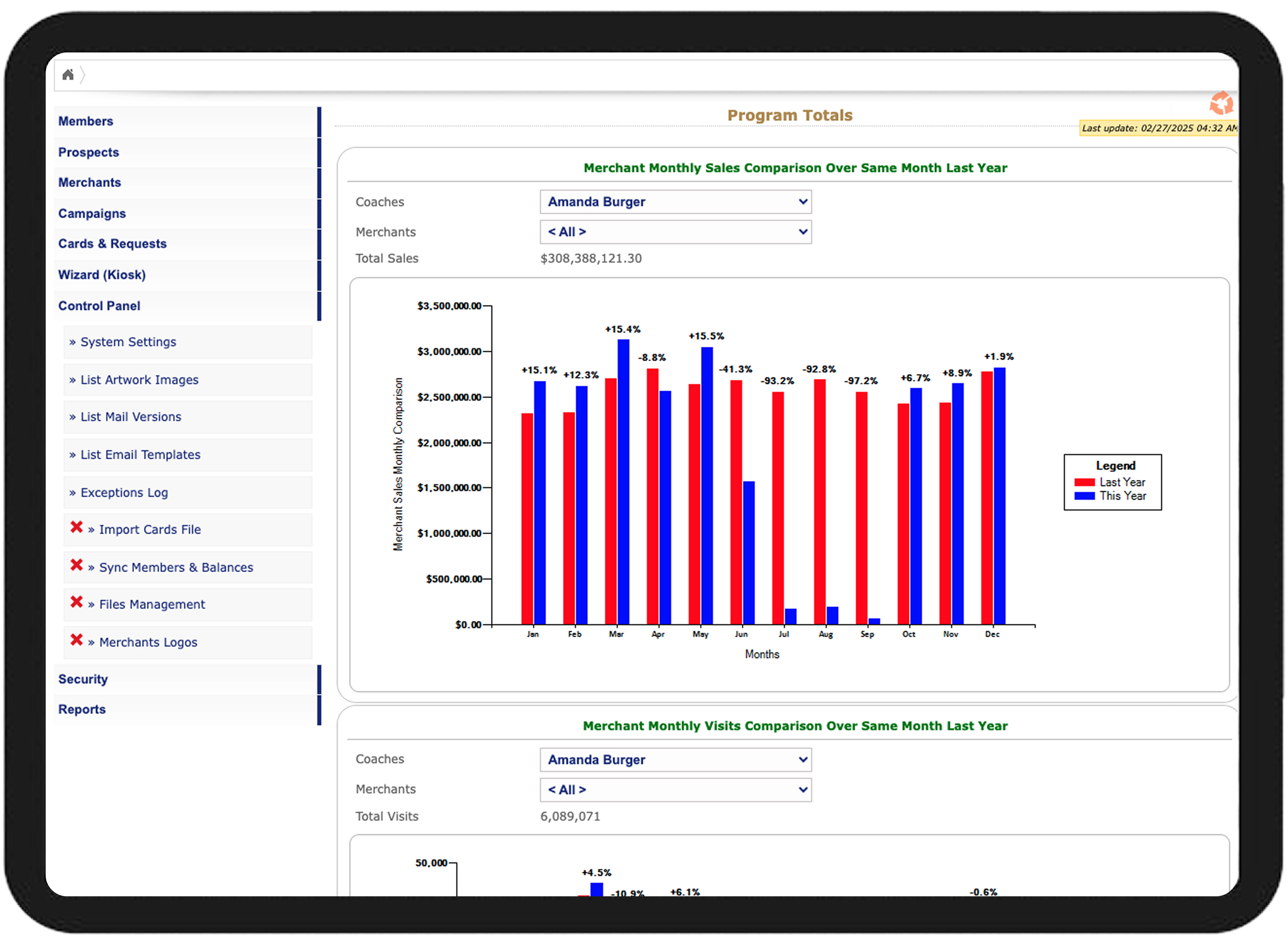Open the System Settings link
This screenshot has height=942, width=1288.
coord(128,342)
